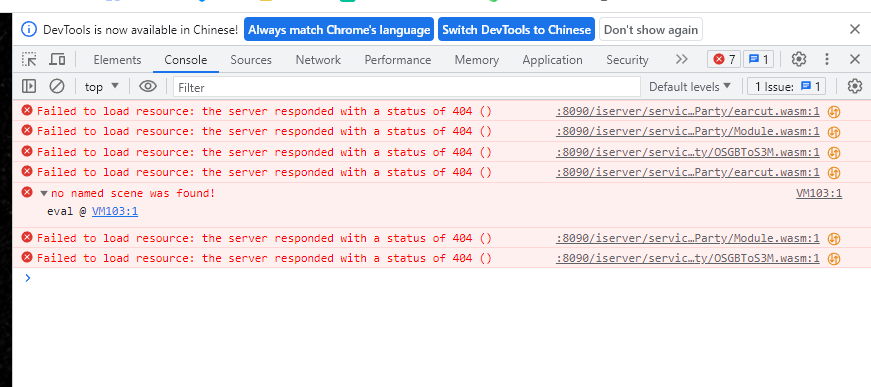Viewport: 871px width, 387px height.
Task: Go to the Memory tab
Action: tap(477, 60)
